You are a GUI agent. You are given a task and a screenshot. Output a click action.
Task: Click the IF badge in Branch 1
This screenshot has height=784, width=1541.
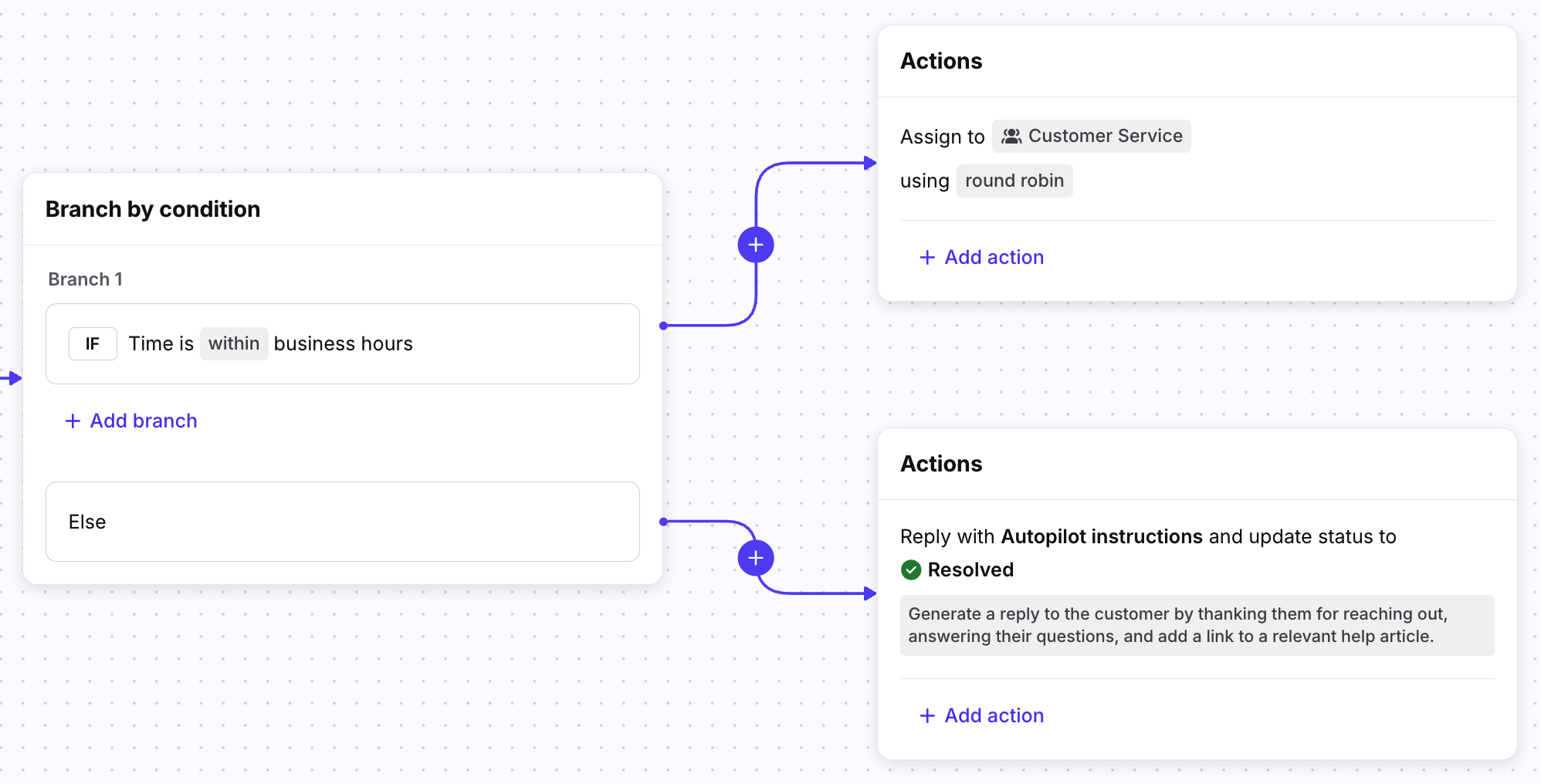pos(93,344)
